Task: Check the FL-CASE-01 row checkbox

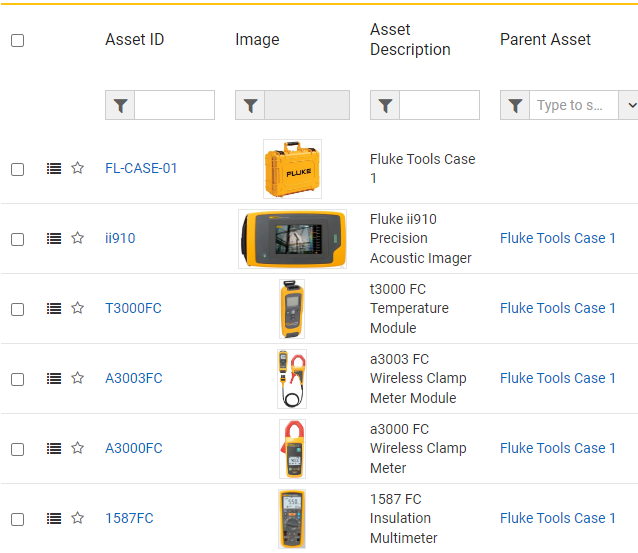Action: tap(17, 169)
